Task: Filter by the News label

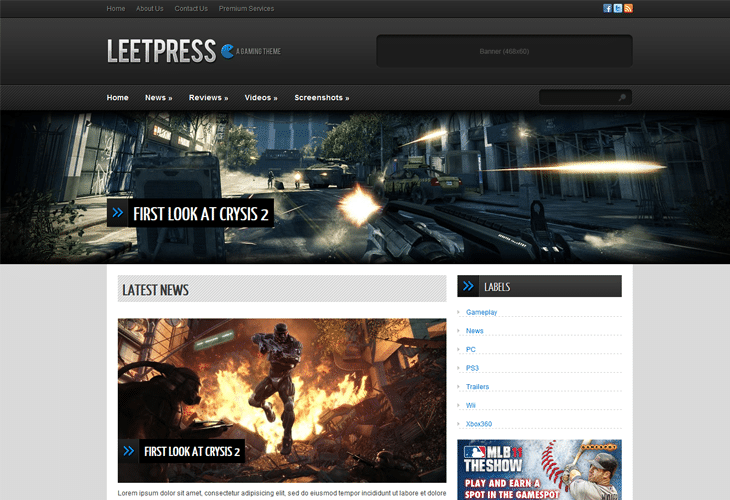Action: (x=474, y=331)
